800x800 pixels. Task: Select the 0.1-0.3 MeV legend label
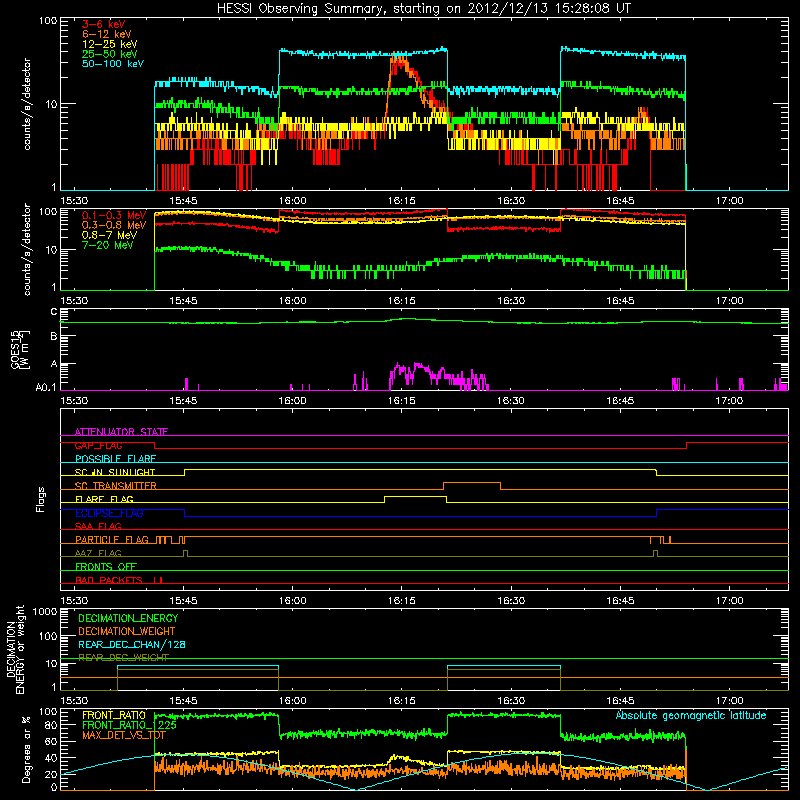point(114,215)
